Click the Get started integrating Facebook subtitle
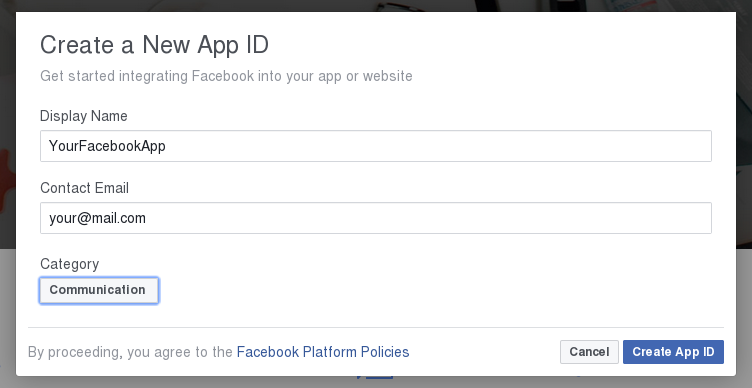Screen dimensions: 752x388 [x=226, y=76]
